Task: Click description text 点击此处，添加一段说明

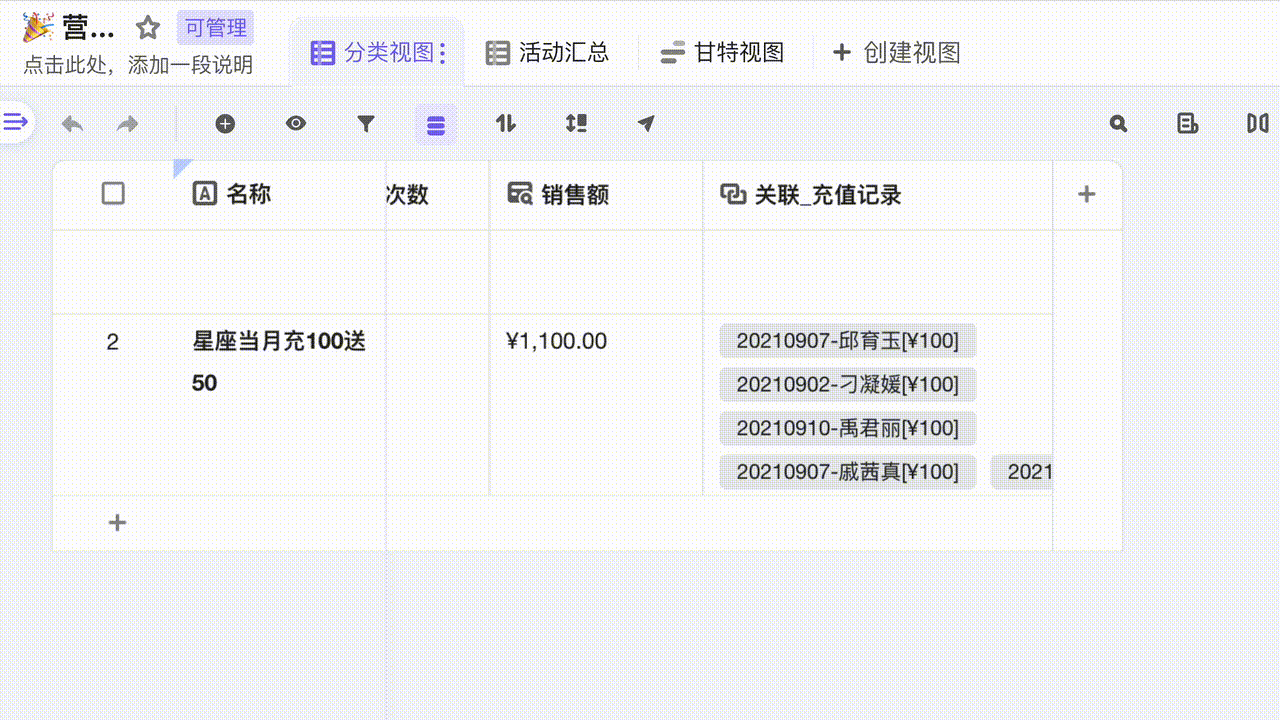Action: [138, 66]
